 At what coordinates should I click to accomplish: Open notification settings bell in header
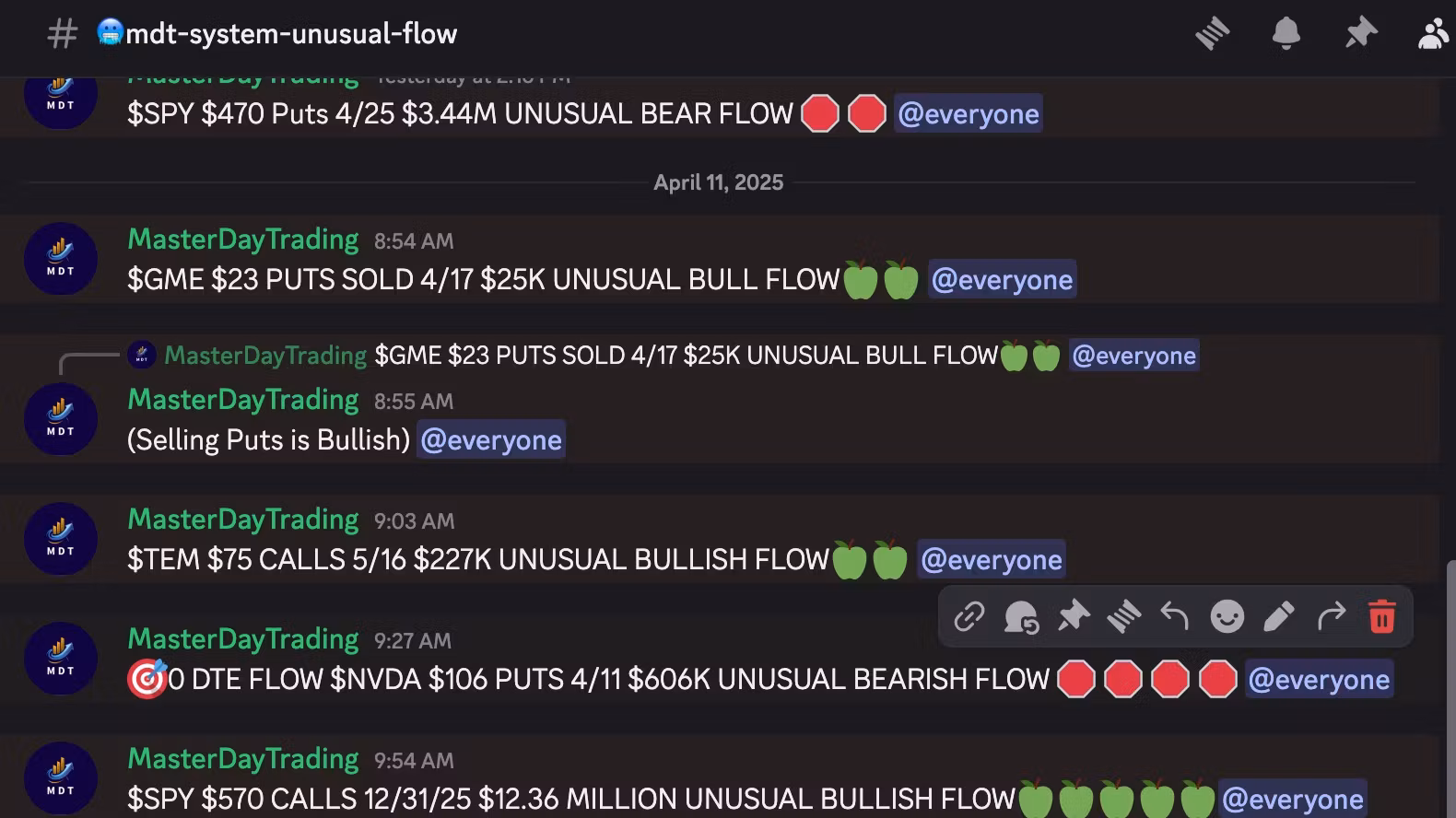pos(1286,34)
